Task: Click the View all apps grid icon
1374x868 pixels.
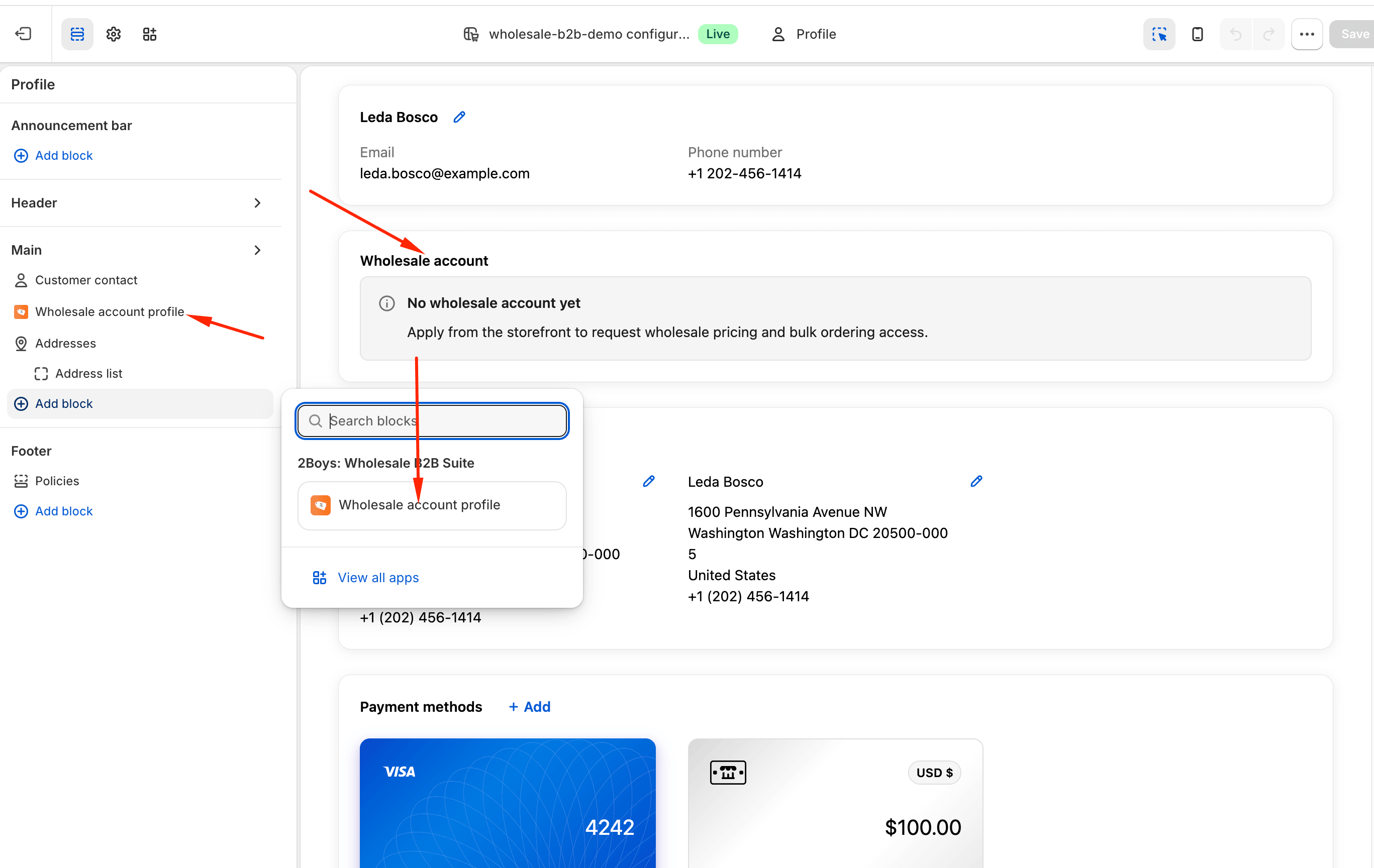Action: (319, 578)
